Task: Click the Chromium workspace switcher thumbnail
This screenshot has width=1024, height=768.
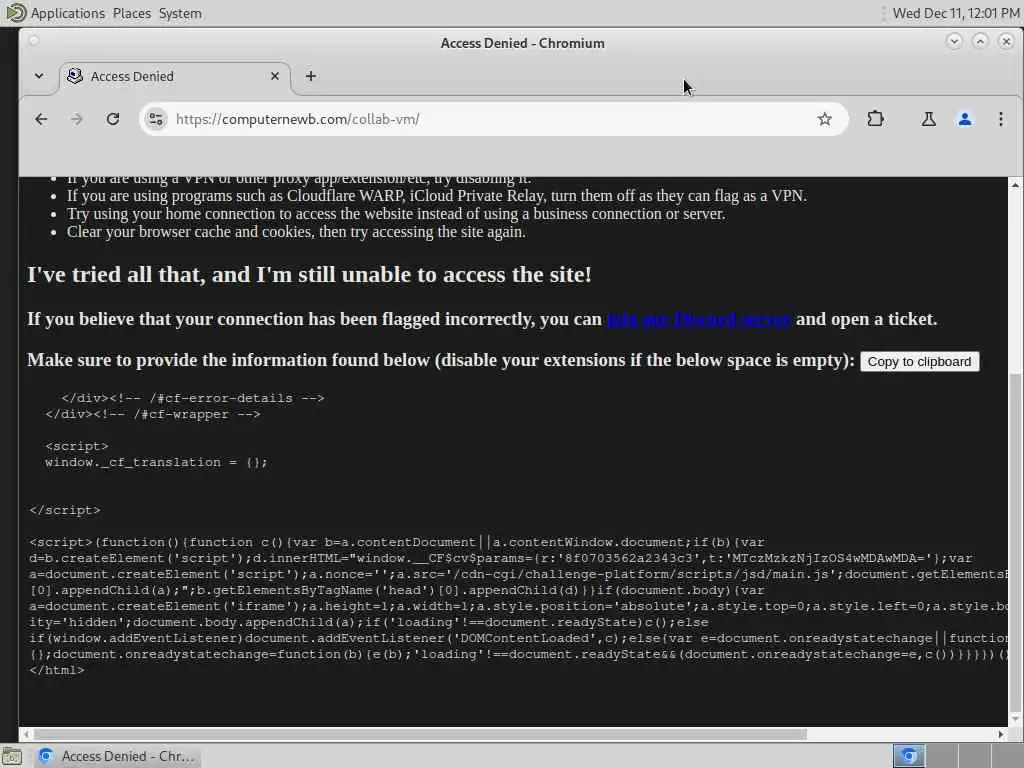Action: [x=909, y=756]
